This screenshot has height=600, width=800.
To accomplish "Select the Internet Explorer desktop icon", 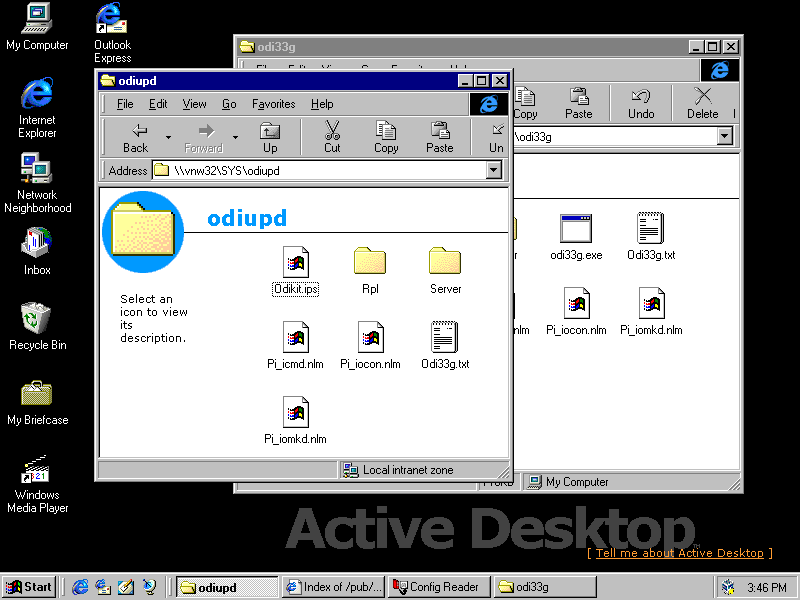I will point(37,108).
